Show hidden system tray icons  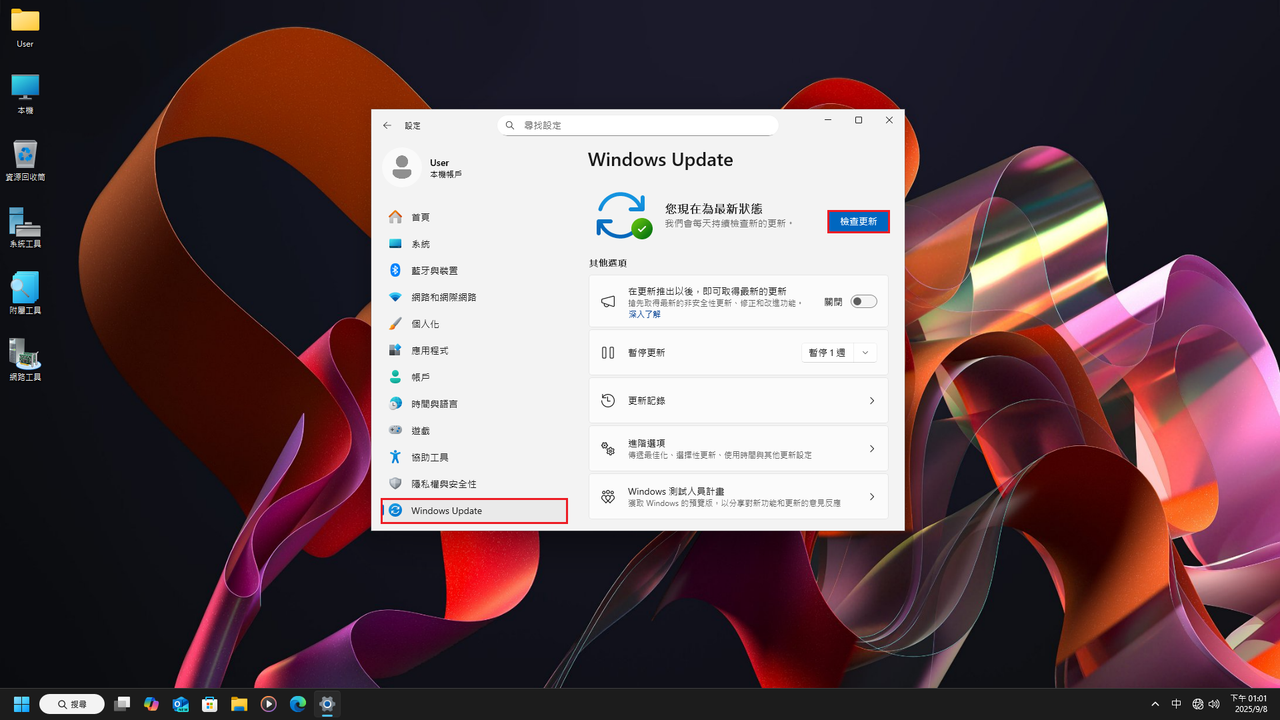coord(1155,704)
